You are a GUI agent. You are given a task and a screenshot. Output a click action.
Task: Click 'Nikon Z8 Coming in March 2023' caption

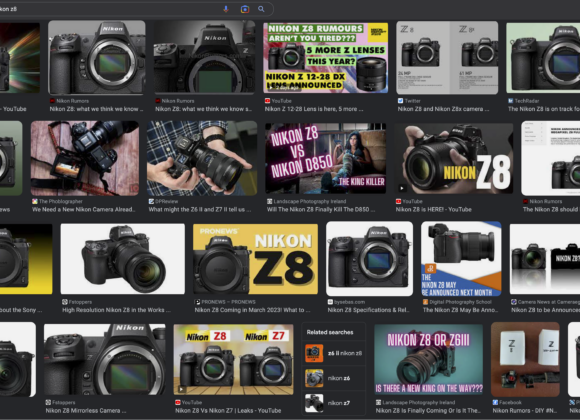point(252,310)
